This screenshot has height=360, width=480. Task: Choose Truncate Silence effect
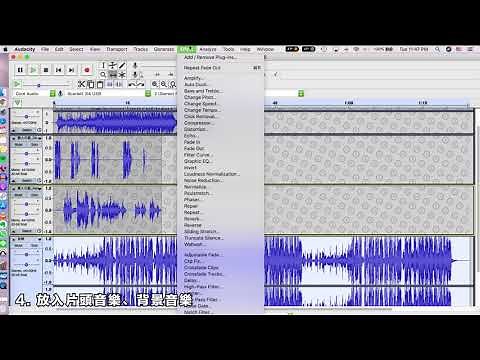220,238
